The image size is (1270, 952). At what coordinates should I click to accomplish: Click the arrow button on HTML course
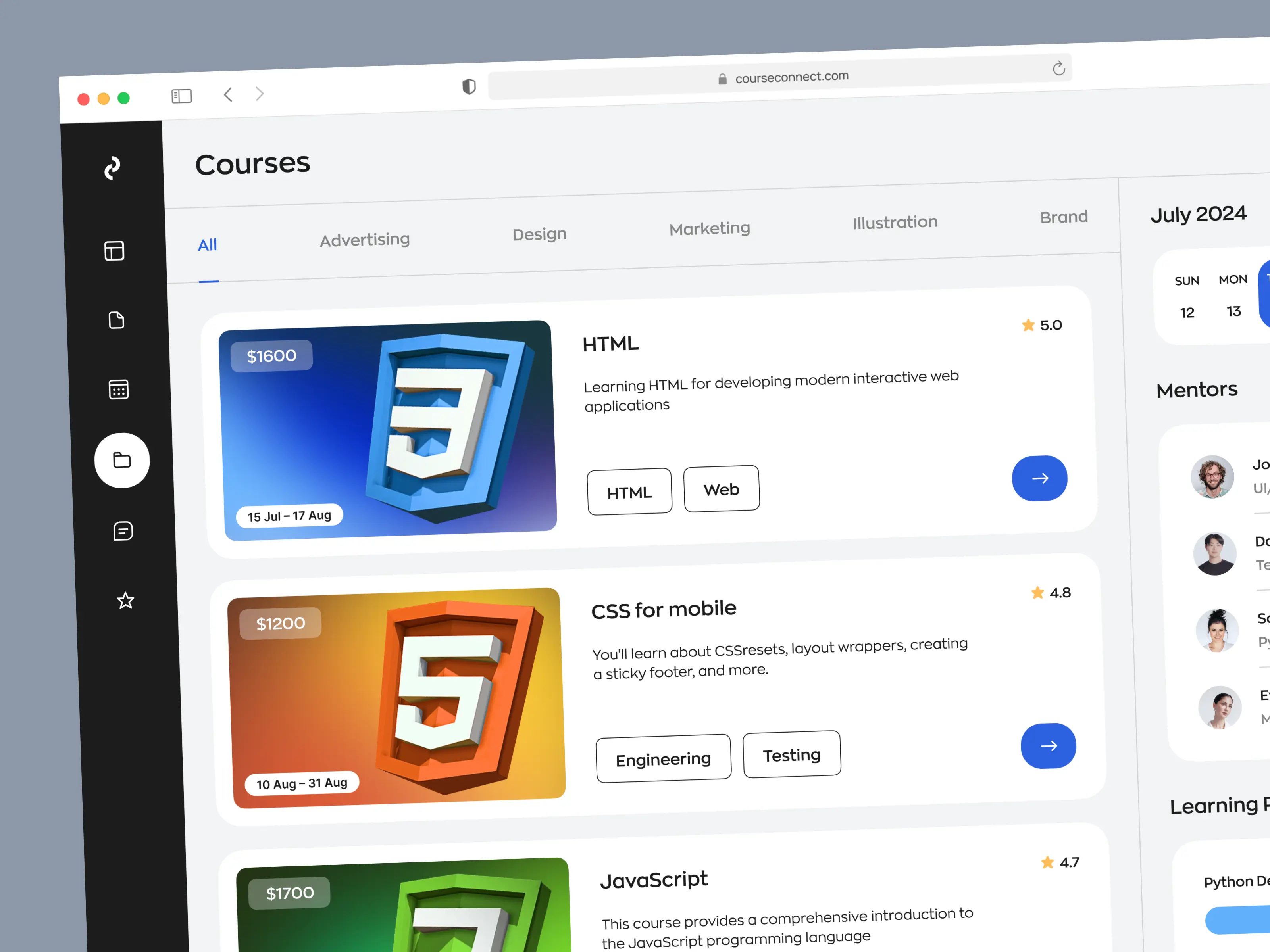click(x=1039, y=478)
